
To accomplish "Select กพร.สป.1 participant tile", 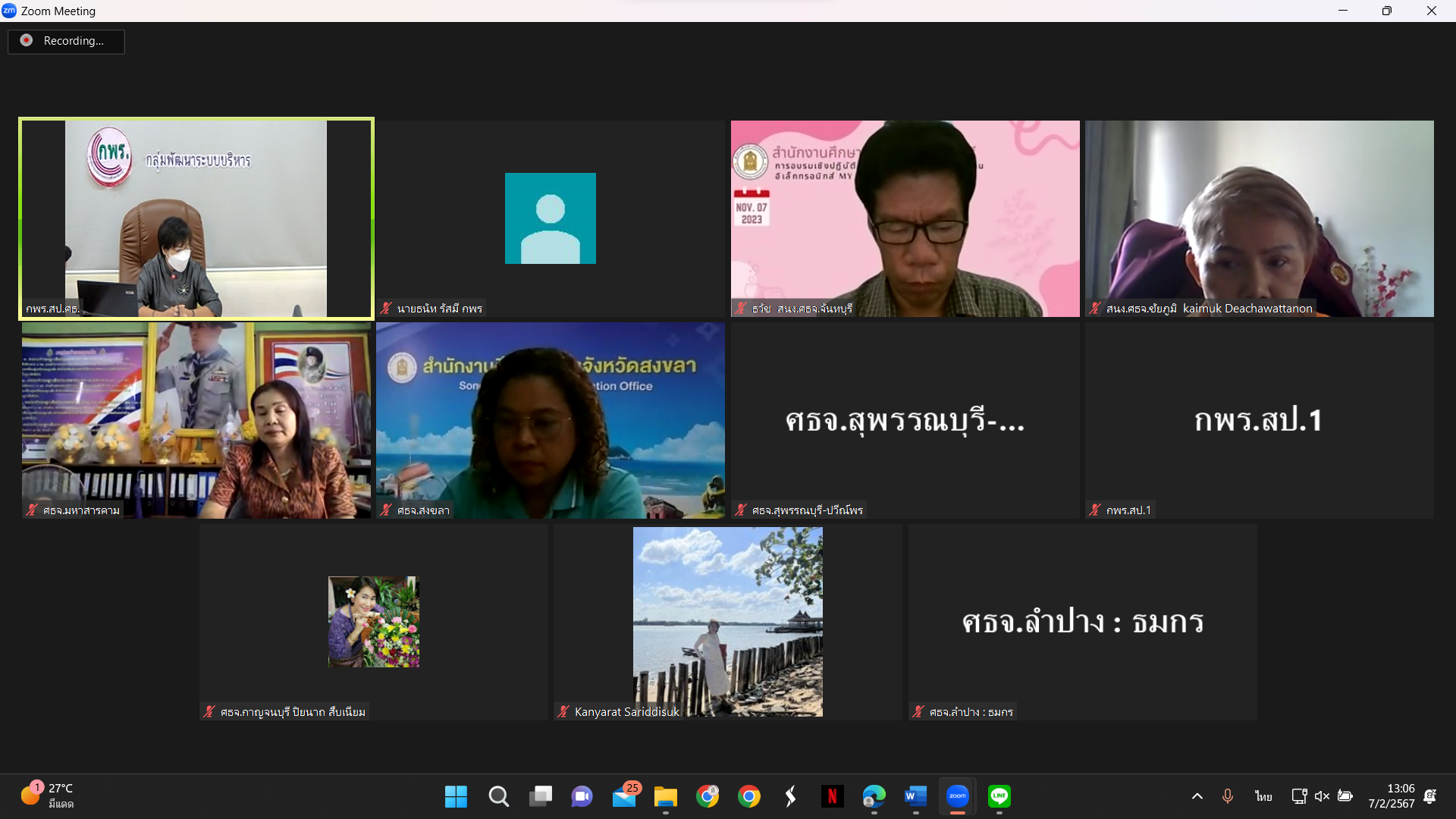I will (1259, 420).
